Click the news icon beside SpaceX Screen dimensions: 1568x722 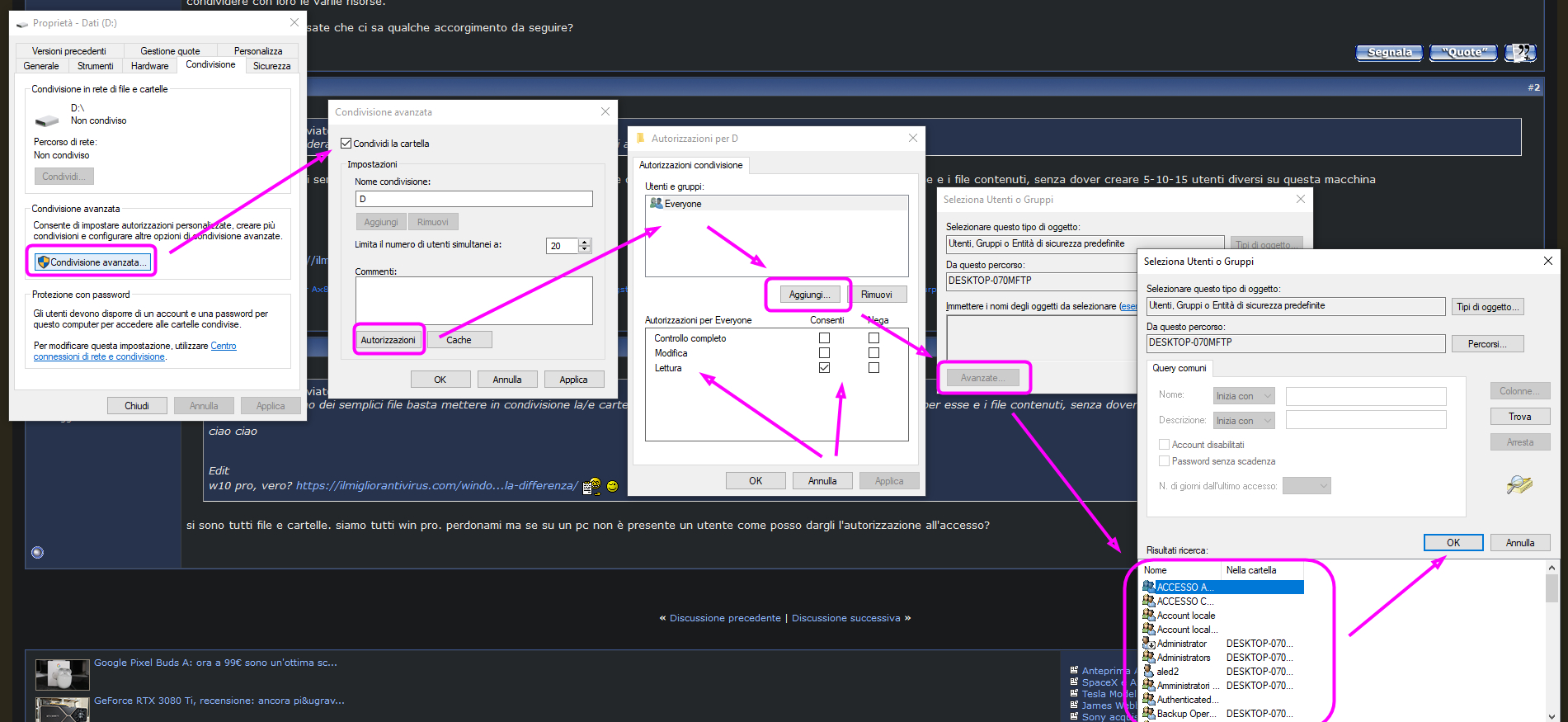click(x=1074, y=682)
